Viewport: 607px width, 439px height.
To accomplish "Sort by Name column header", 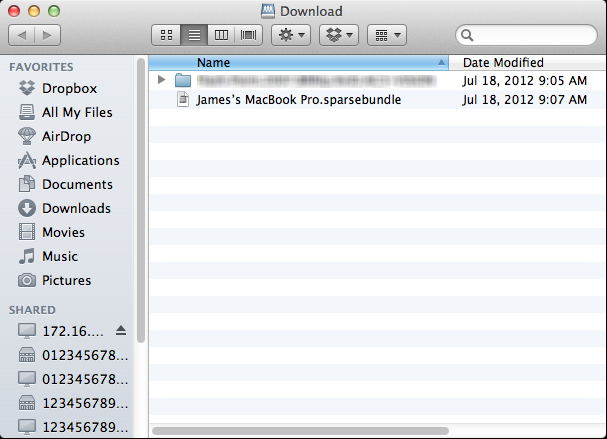I will pyautogui.click(x=300, y=62).
